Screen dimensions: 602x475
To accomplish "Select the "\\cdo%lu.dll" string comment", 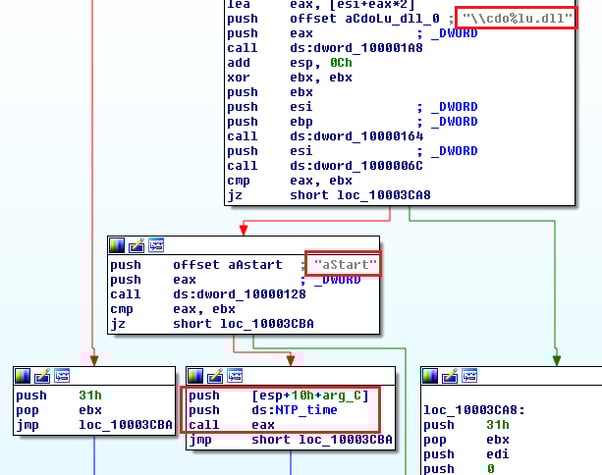I will pyautogui.click(x=519, y=17).
